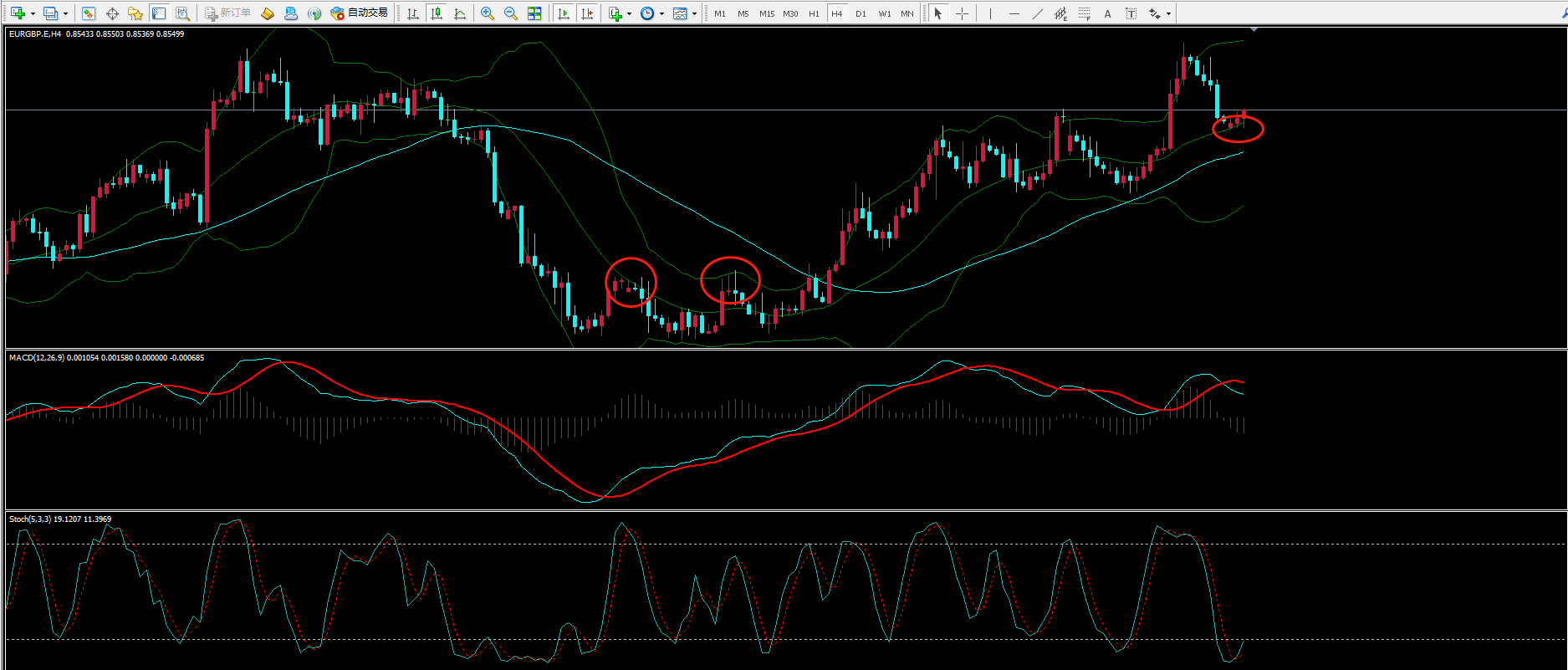The width and height of the screenshot is (1568, 670).
Task: Choose the equidistant channel drawing tool
Action: pos(1060,13)
